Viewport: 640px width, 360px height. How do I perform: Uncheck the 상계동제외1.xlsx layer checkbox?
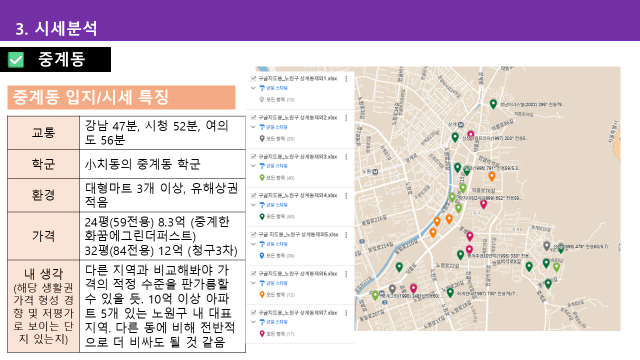[253, 78]
